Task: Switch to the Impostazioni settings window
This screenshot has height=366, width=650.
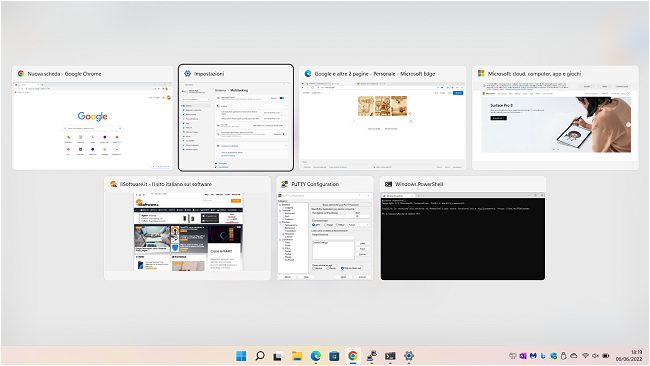Action: (236, 118)
